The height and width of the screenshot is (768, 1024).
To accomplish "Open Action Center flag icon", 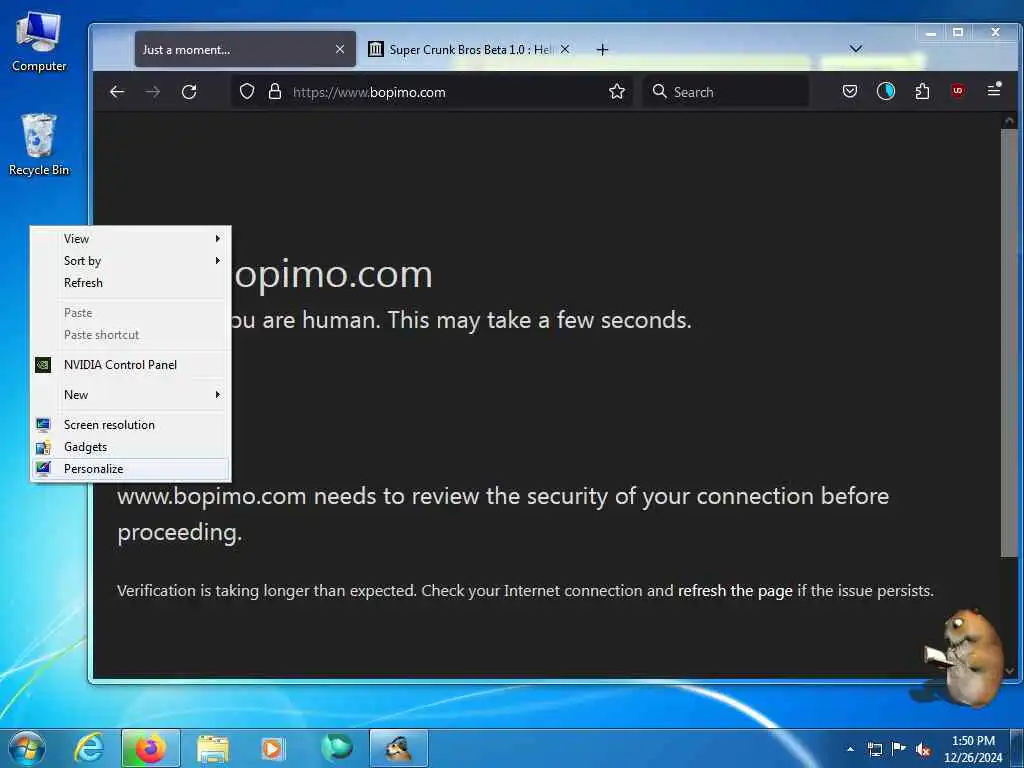I will click(899, 749).
